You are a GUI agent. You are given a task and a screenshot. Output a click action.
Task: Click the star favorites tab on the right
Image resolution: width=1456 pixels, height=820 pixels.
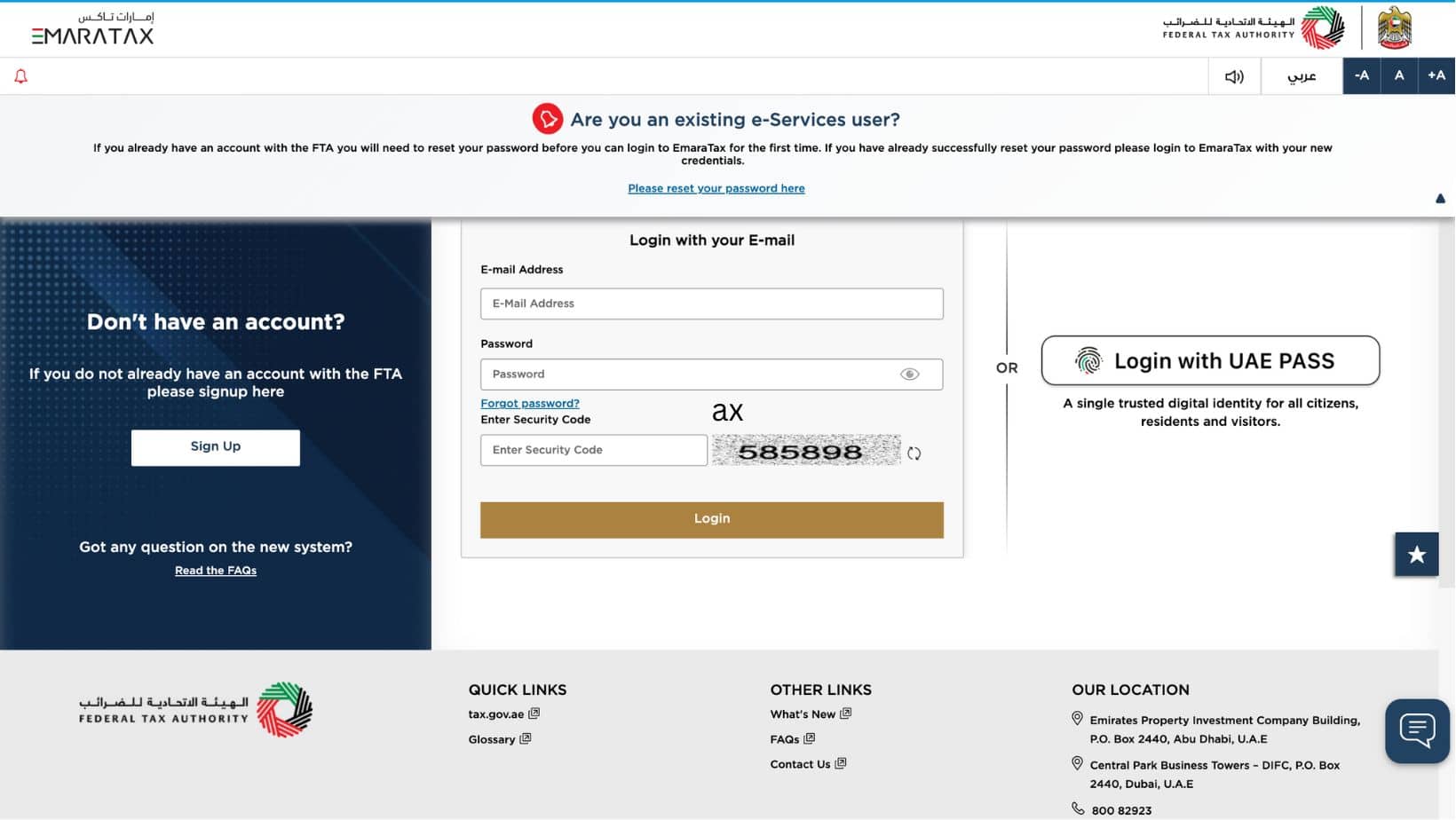(1417, 554)
